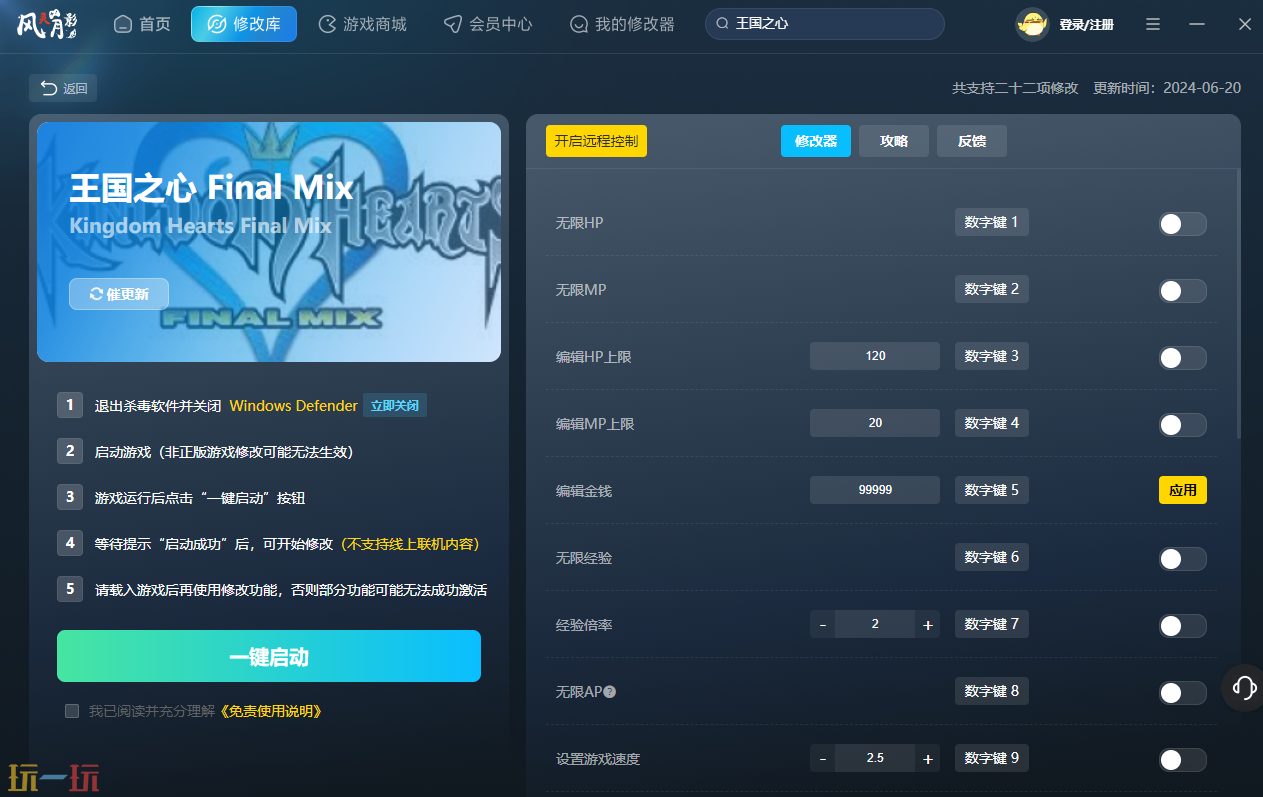Click 编辑金钱 value field 99999
Viewport: 1263px width, 797px height.
pyautogui.click(x=875, y=490)
